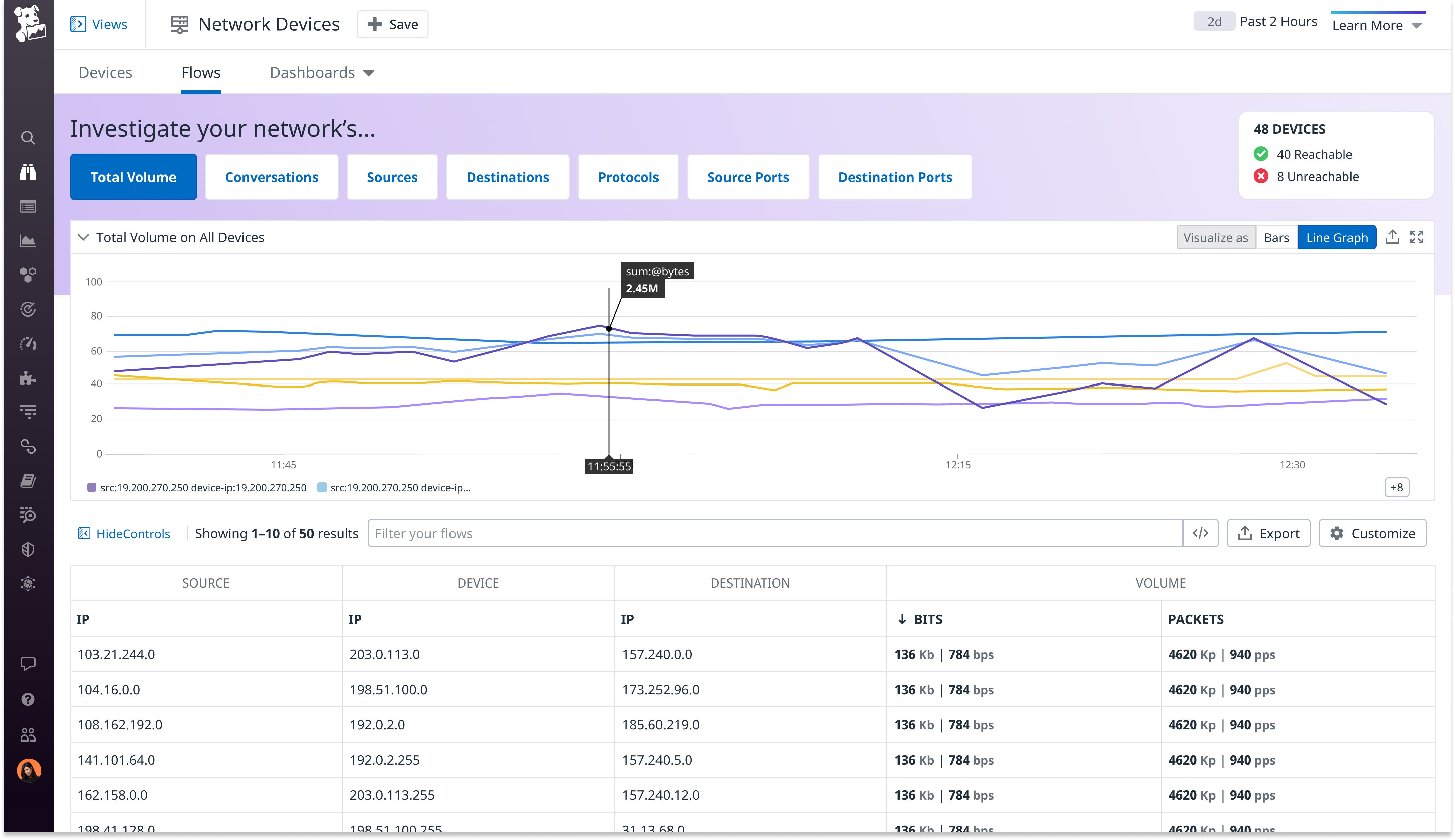The width and height of the screenshot is (1455, 840).
Task: Switch visualization to Bars
Action: (1277, 237)
